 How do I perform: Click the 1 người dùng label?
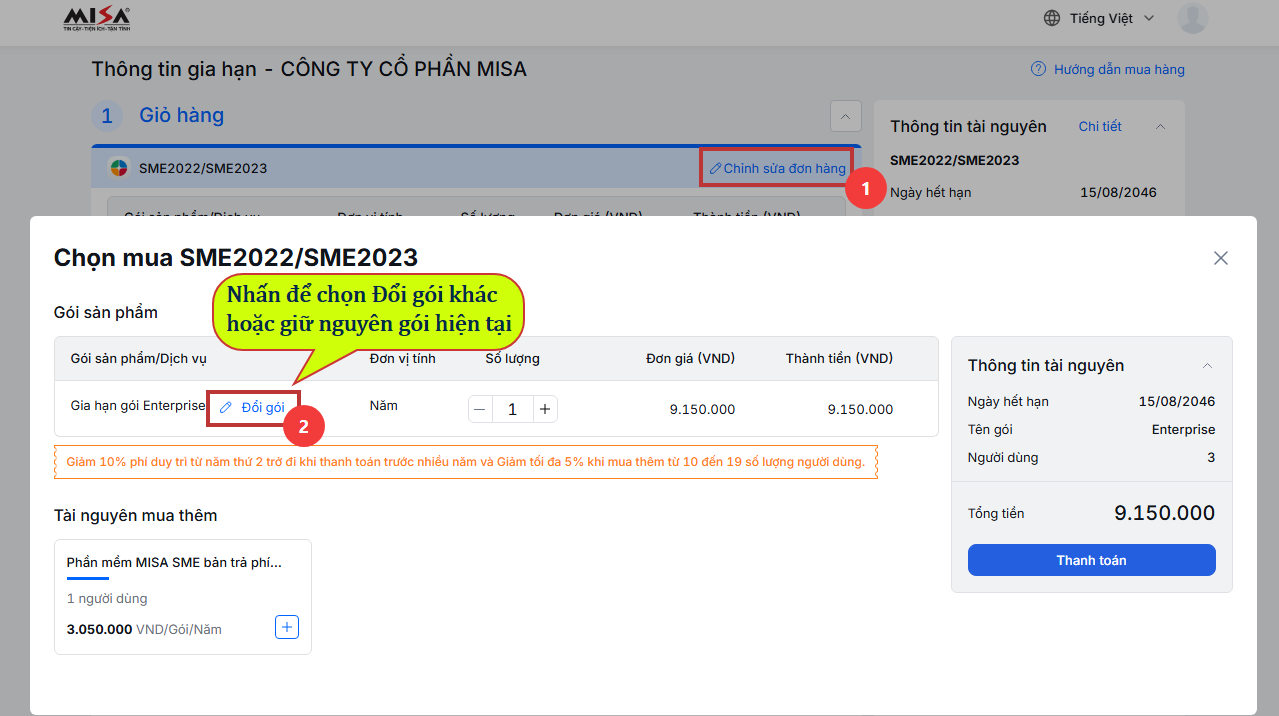click(107, 598)
